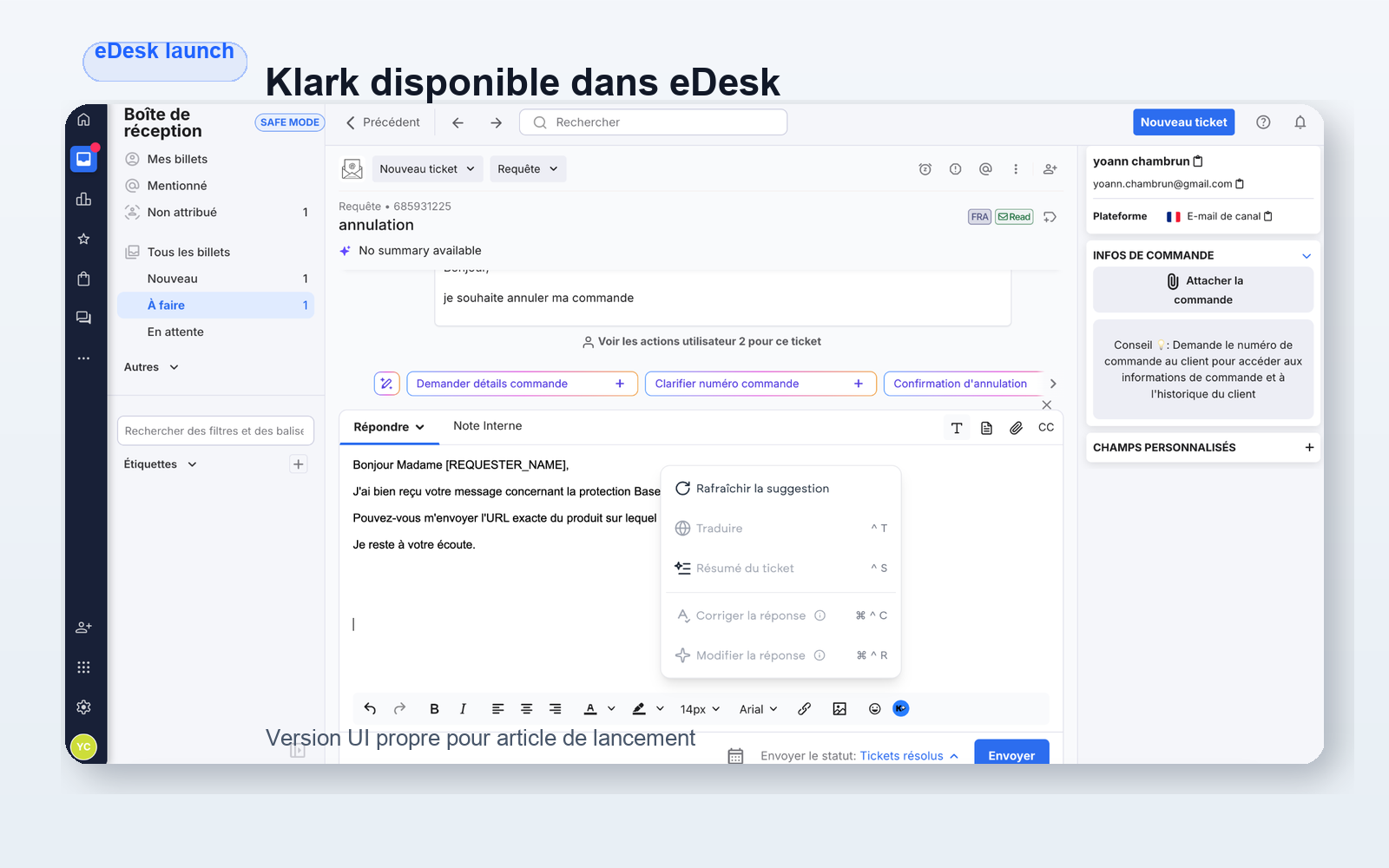Click the Klark assistant icon in the toolbar
Image resolution: width=1389 pixels, height=868 pixels.
900,708
